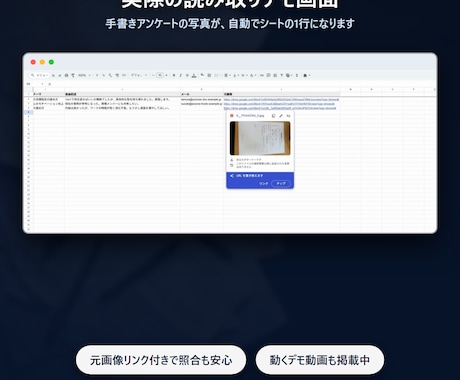Toggle italic formatting
460x380 pixels.
pos(181,75)
